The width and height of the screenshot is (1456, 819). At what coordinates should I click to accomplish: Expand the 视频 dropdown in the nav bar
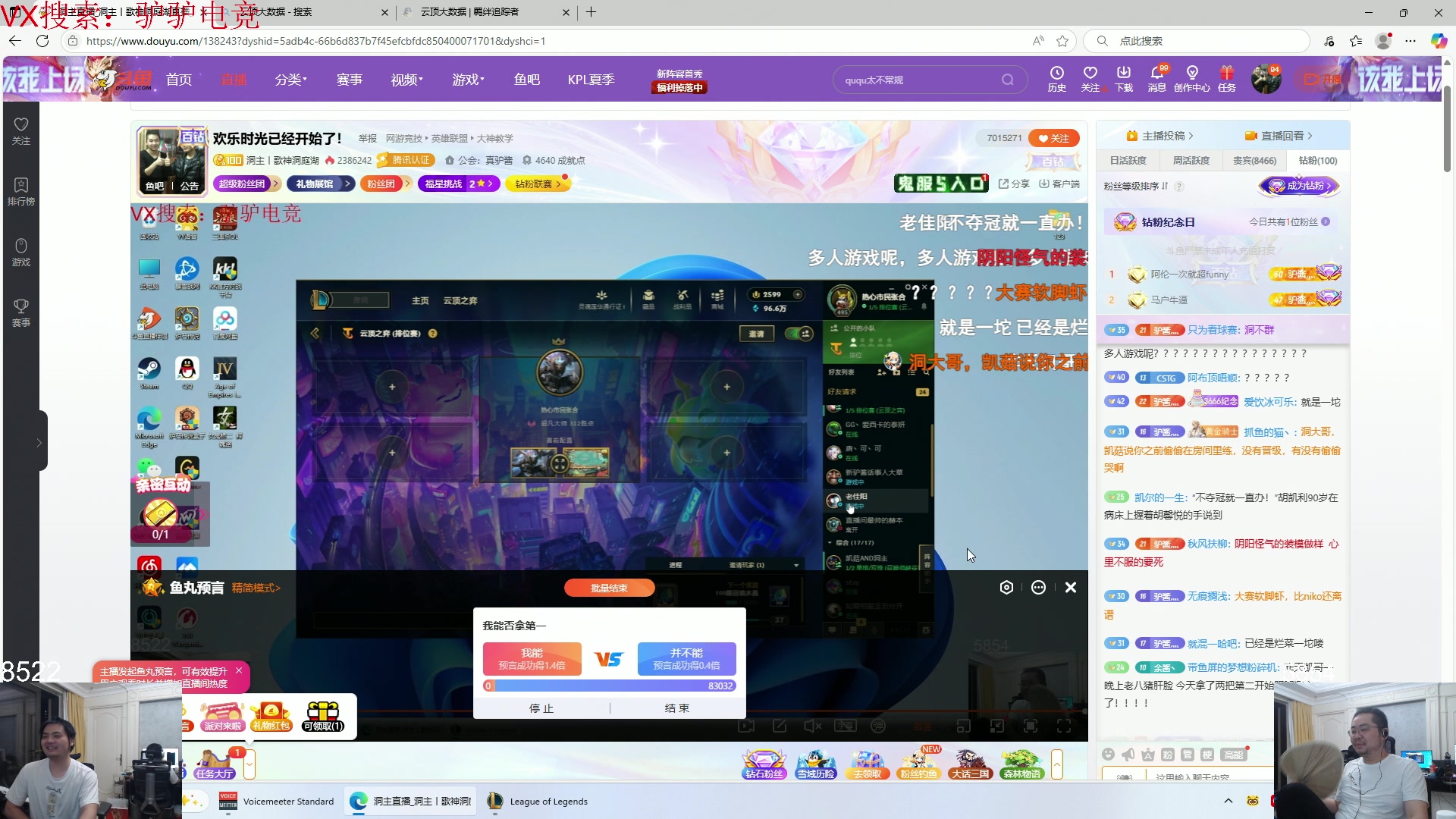pyautogui.click(x=407, y=80)
